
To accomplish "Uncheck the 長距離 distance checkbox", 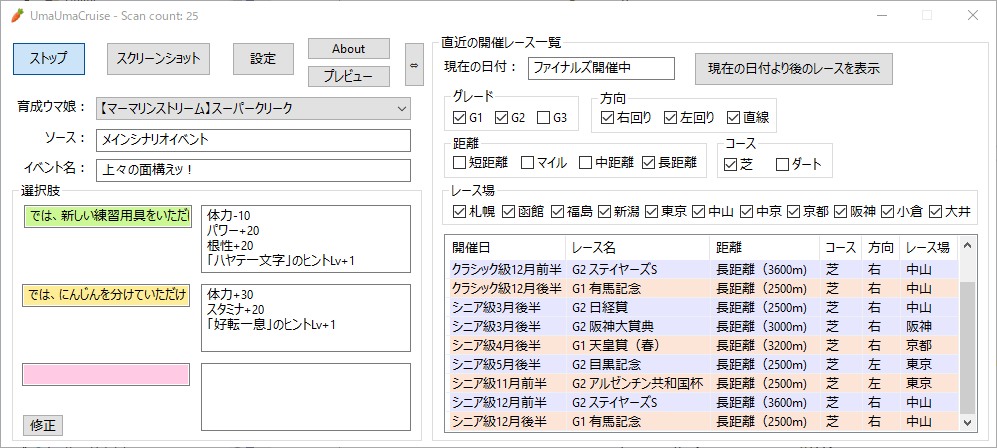I will [649, 162].
